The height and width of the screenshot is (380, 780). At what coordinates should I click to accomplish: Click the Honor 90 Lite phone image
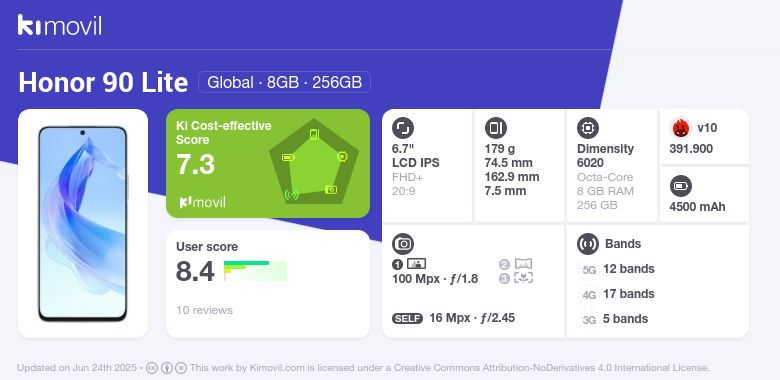point(83,223)
